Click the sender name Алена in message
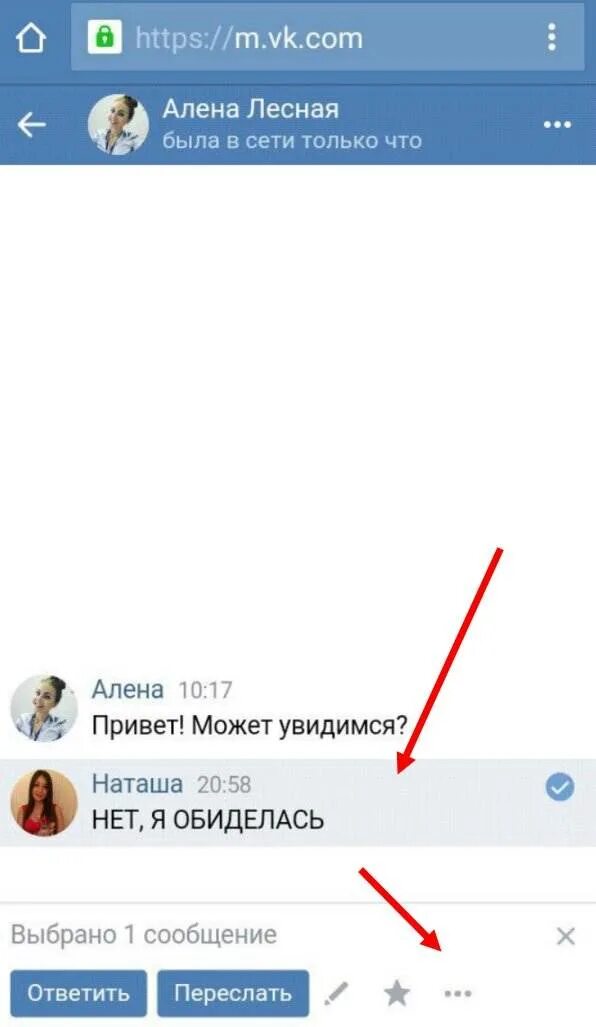The width and height of the screenshot is (596, 1027). (128, 689)
